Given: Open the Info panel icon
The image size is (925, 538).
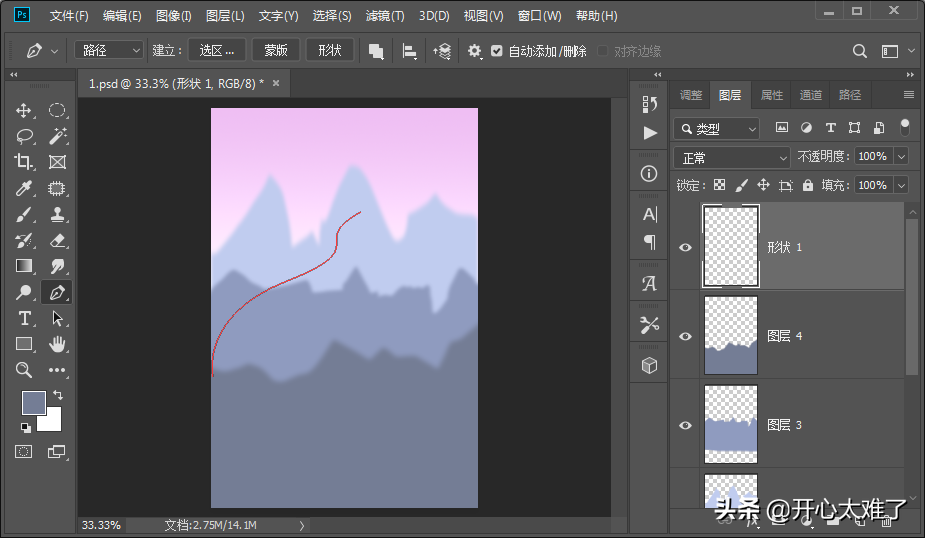Looking at the screenshot, I should (649, 173).
